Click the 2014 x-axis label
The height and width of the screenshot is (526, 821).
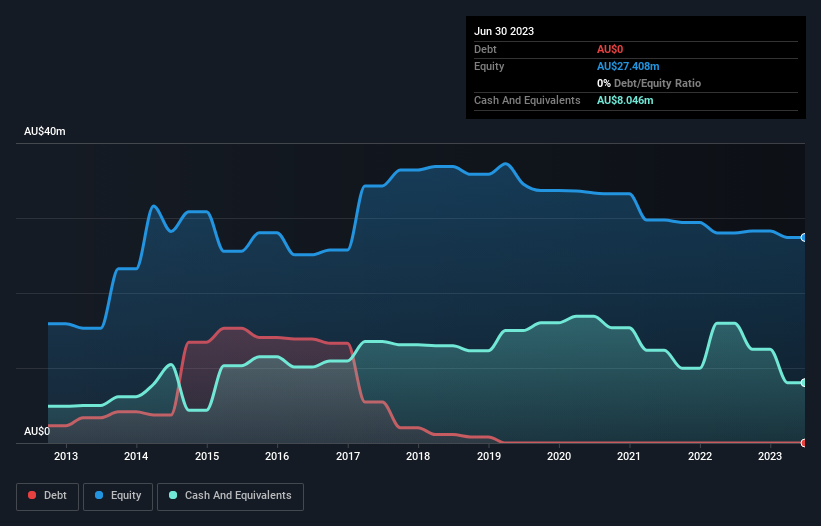pos(136,456)
